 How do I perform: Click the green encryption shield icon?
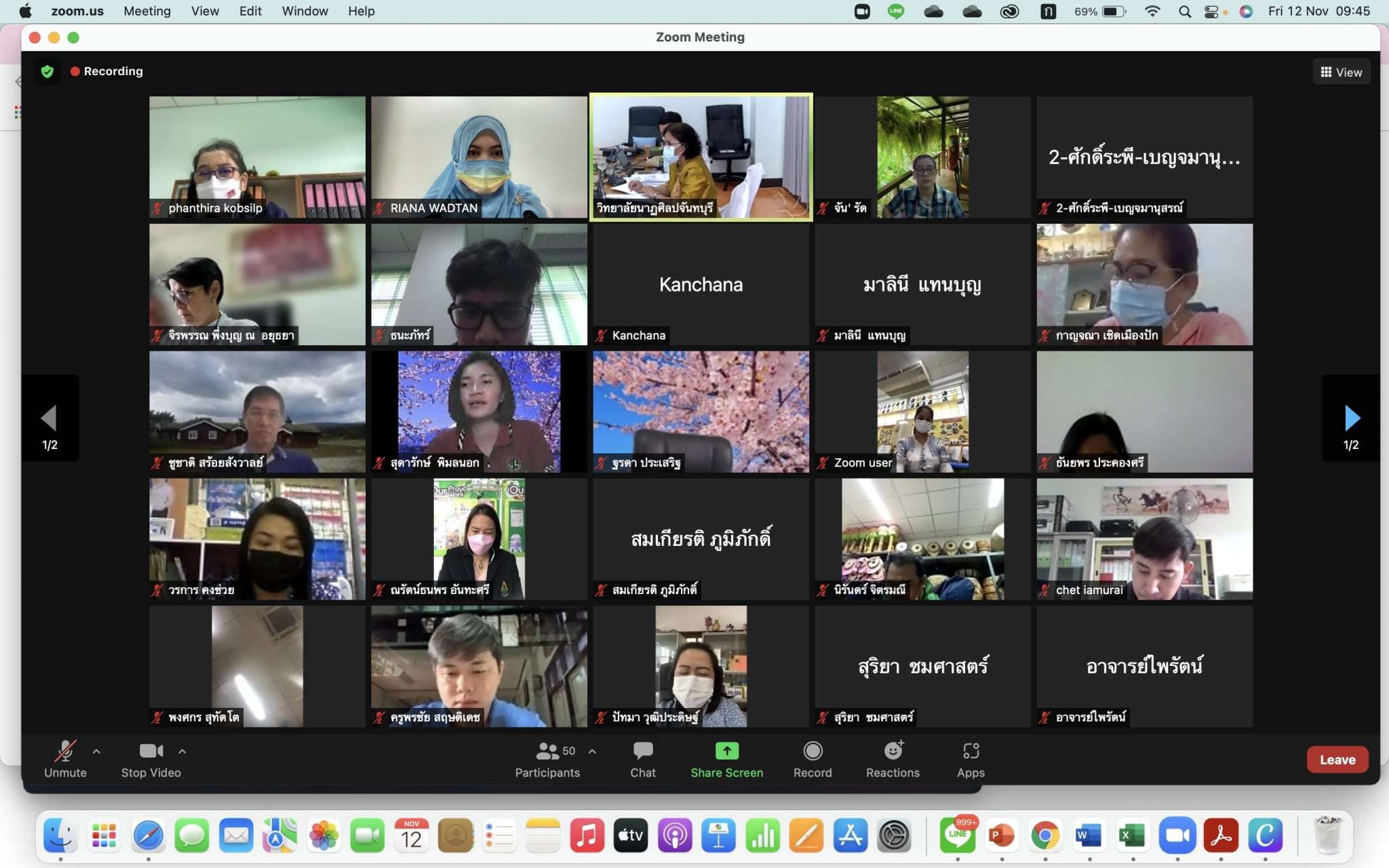[x=47, y=71]
